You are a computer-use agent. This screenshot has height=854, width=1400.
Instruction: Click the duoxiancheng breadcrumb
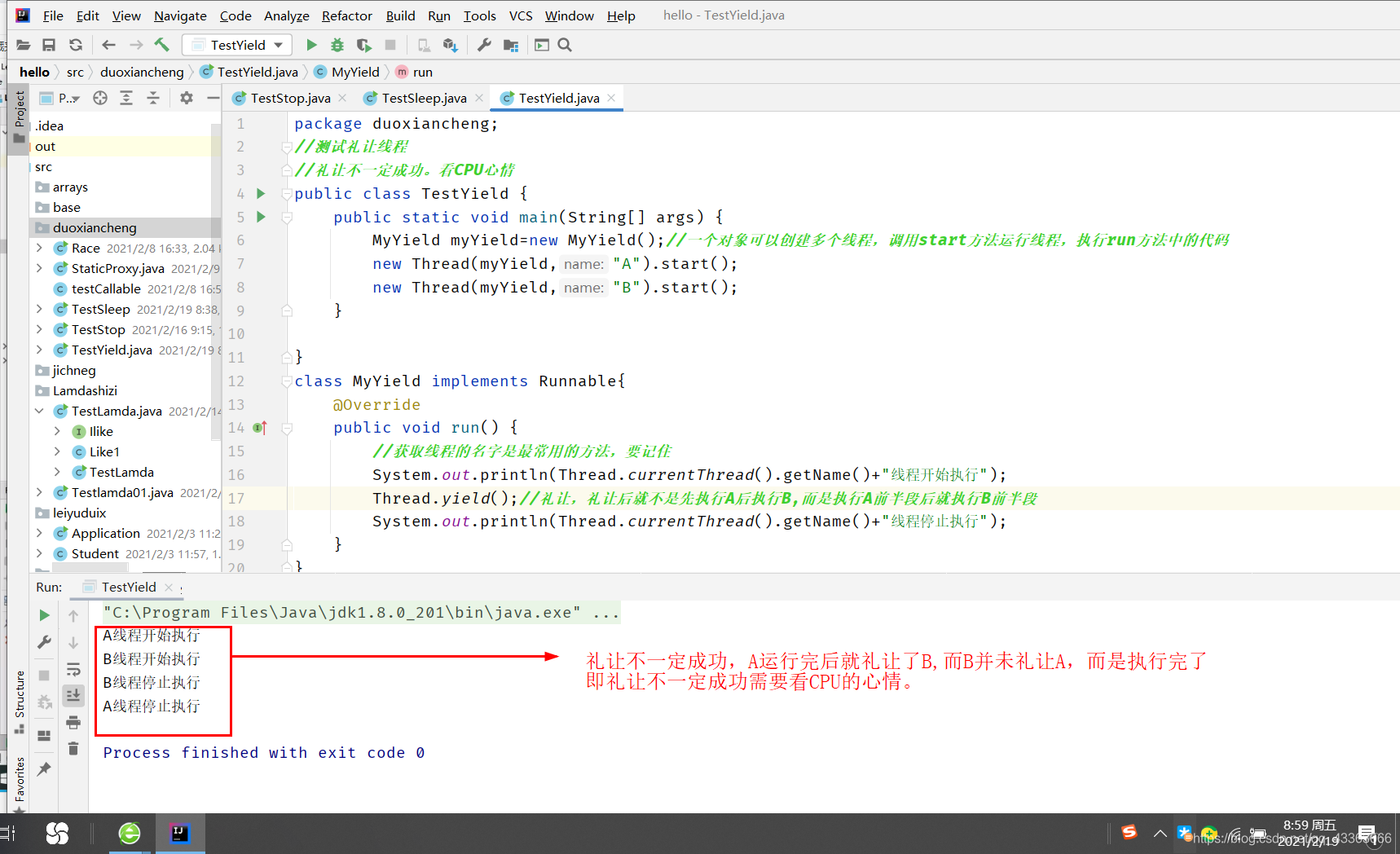click(x=142, y=72)
